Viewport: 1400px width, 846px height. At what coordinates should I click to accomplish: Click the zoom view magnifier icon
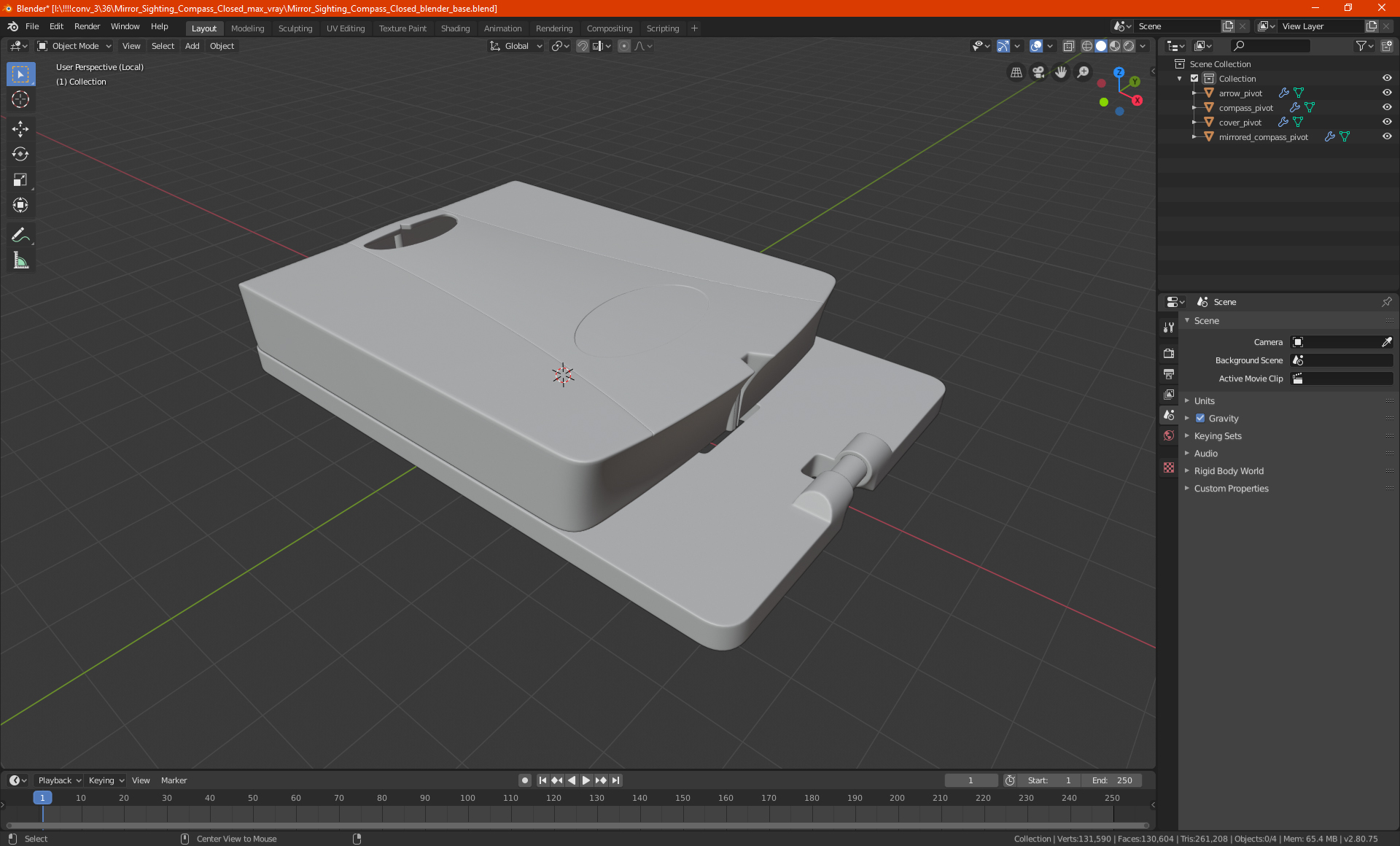pos(1084,72)
